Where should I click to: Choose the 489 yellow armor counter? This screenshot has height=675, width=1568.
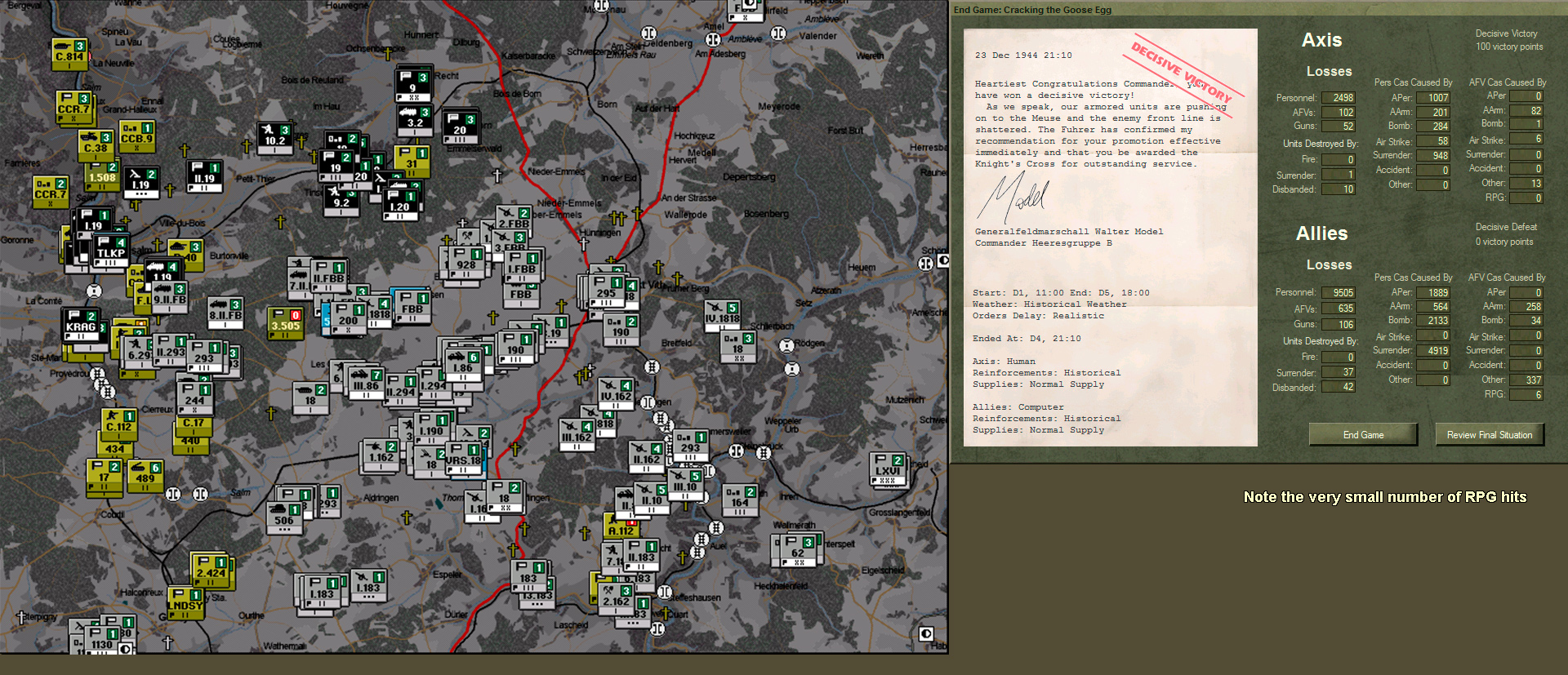click(145, 476)
